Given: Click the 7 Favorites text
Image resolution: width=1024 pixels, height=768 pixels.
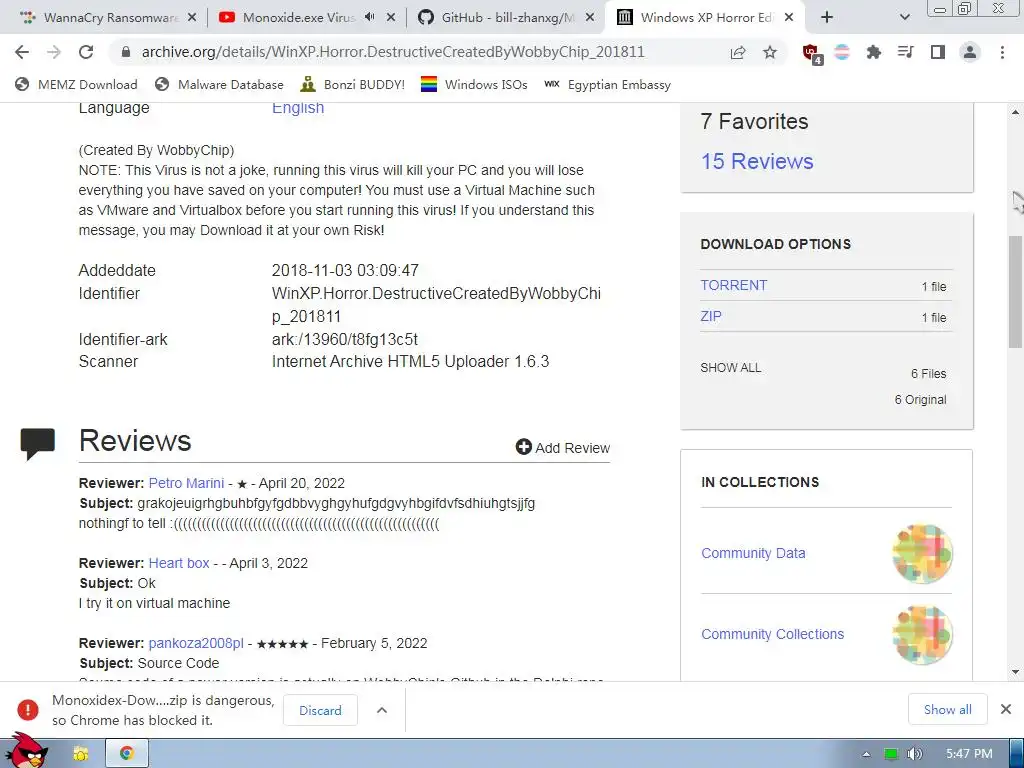Looking at the screenshot, I should coord(754,121).
